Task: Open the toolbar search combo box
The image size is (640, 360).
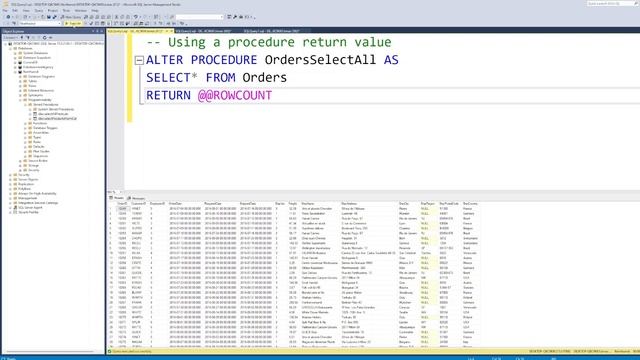Action: [200, 17]
